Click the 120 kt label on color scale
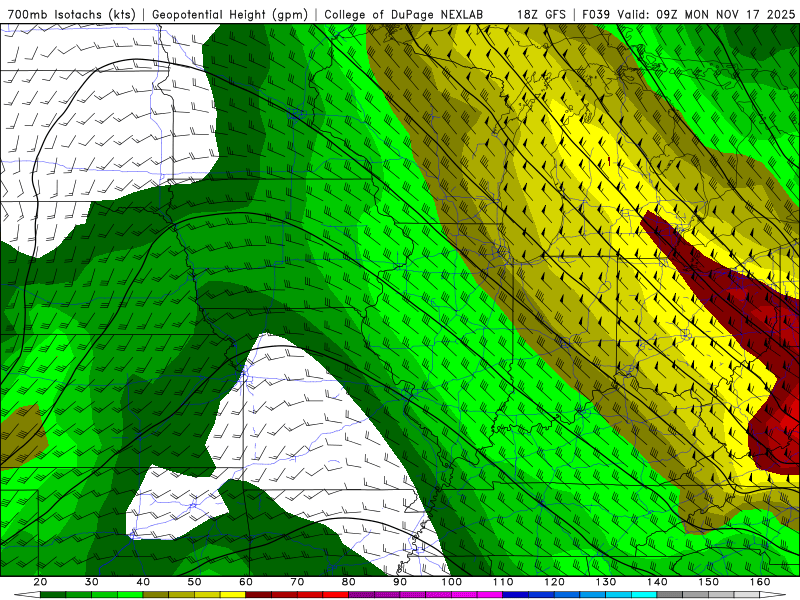Viewport: 800px width, 600px height. [555, 582]
